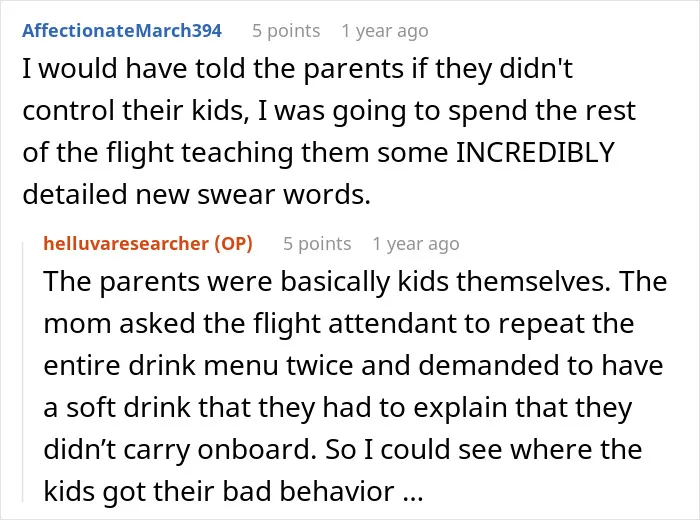Click the 'mom asked the flight attendant' line
Image resolution: width=700 pixels, height=520 pixels.
point(339,324)
